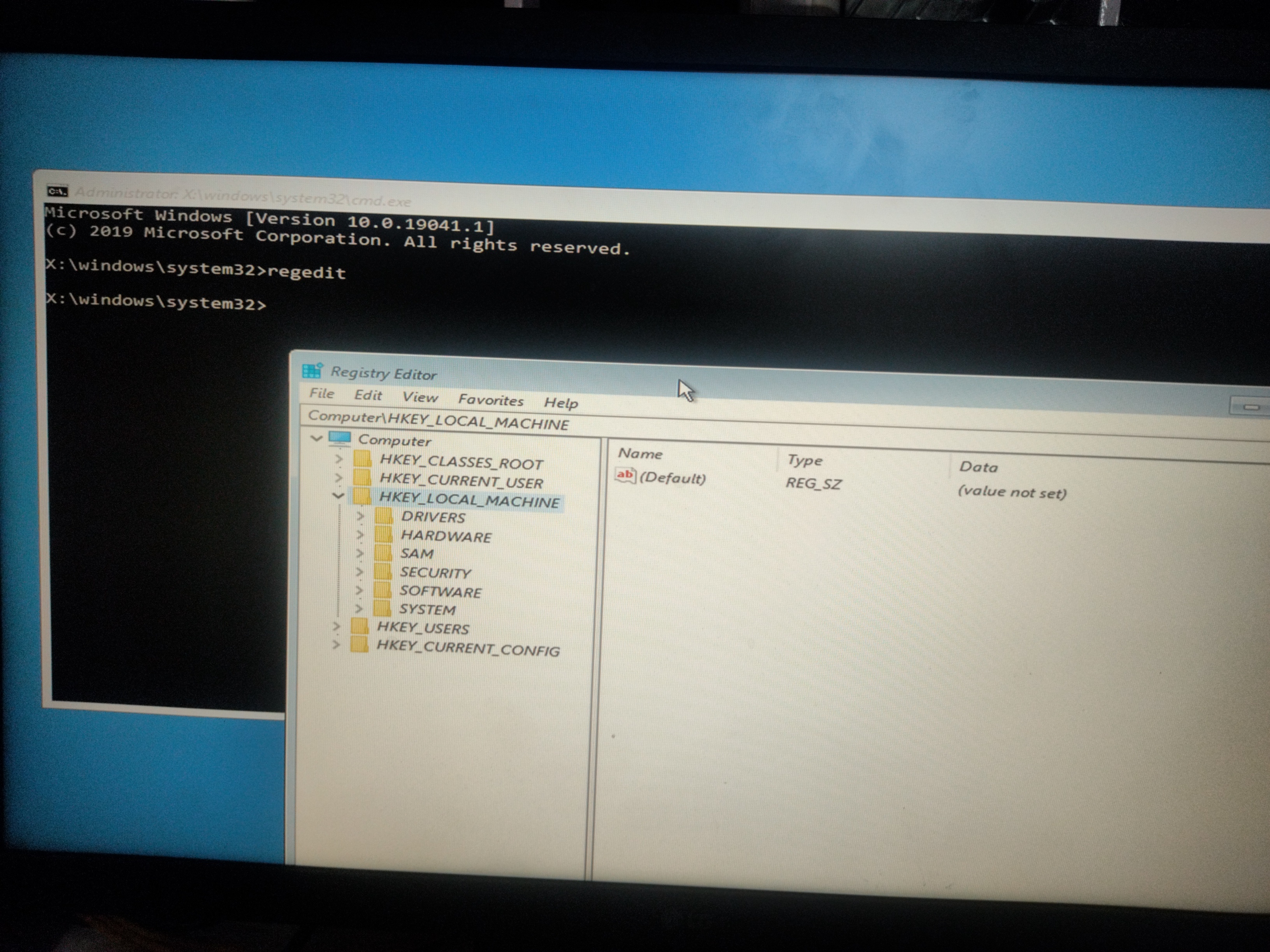
Task: Open the File menu
Action: coord(321,394)
